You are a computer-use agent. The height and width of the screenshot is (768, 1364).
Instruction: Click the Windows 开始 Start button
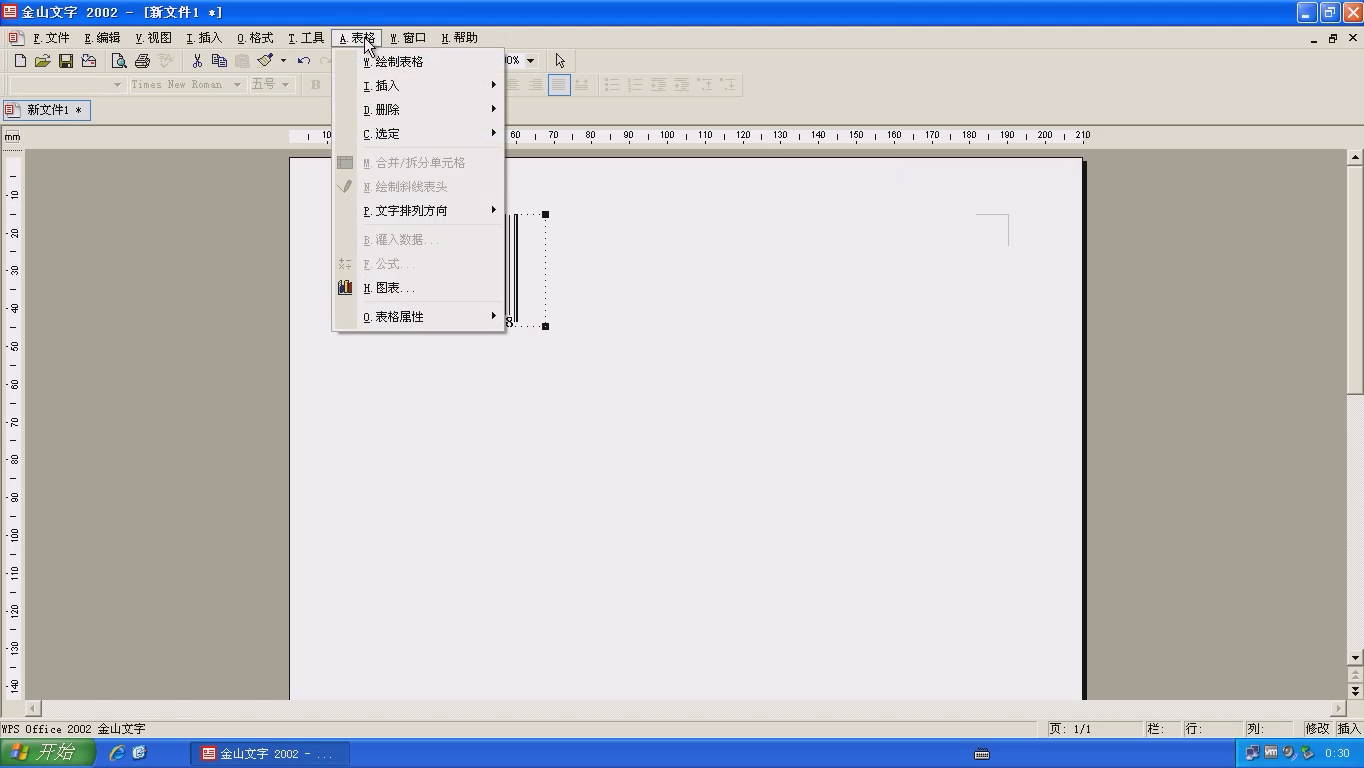48,753
